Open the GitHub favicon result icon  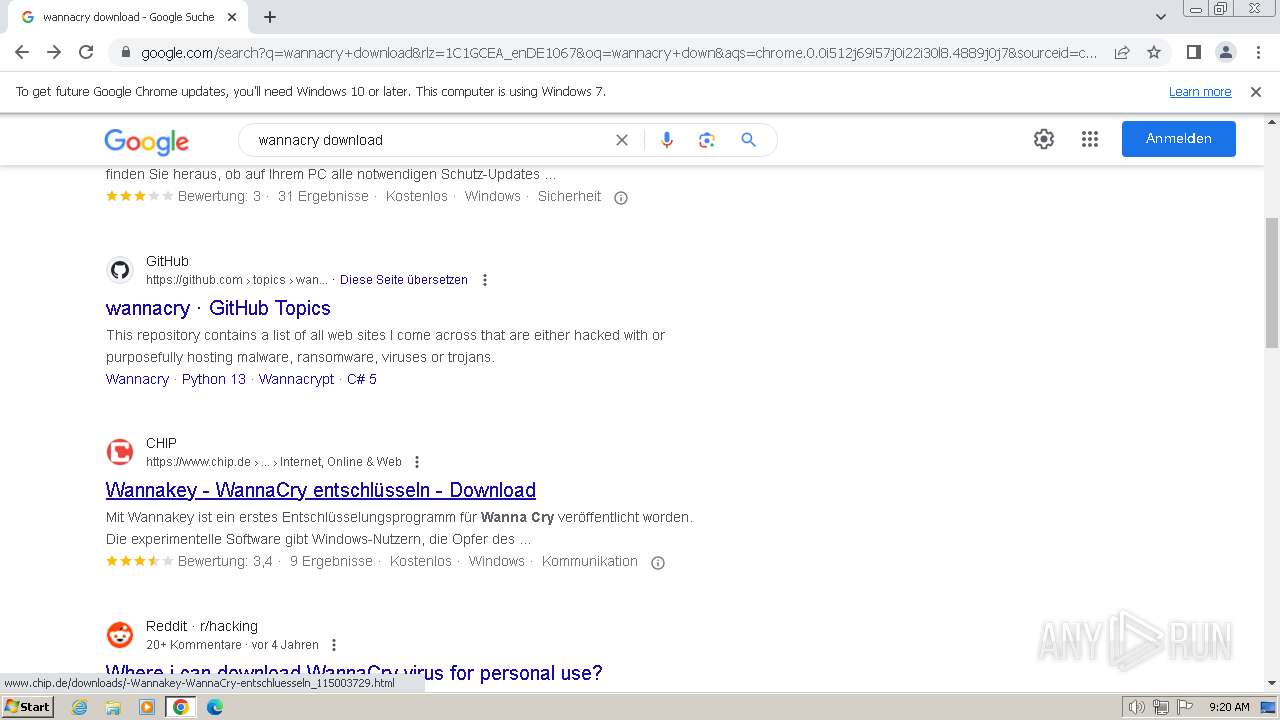[120, 270]
